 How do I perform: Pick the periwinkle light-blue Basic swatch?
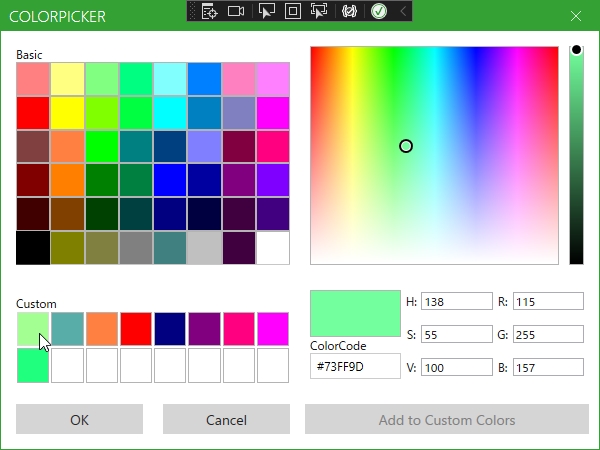(204, 147)
